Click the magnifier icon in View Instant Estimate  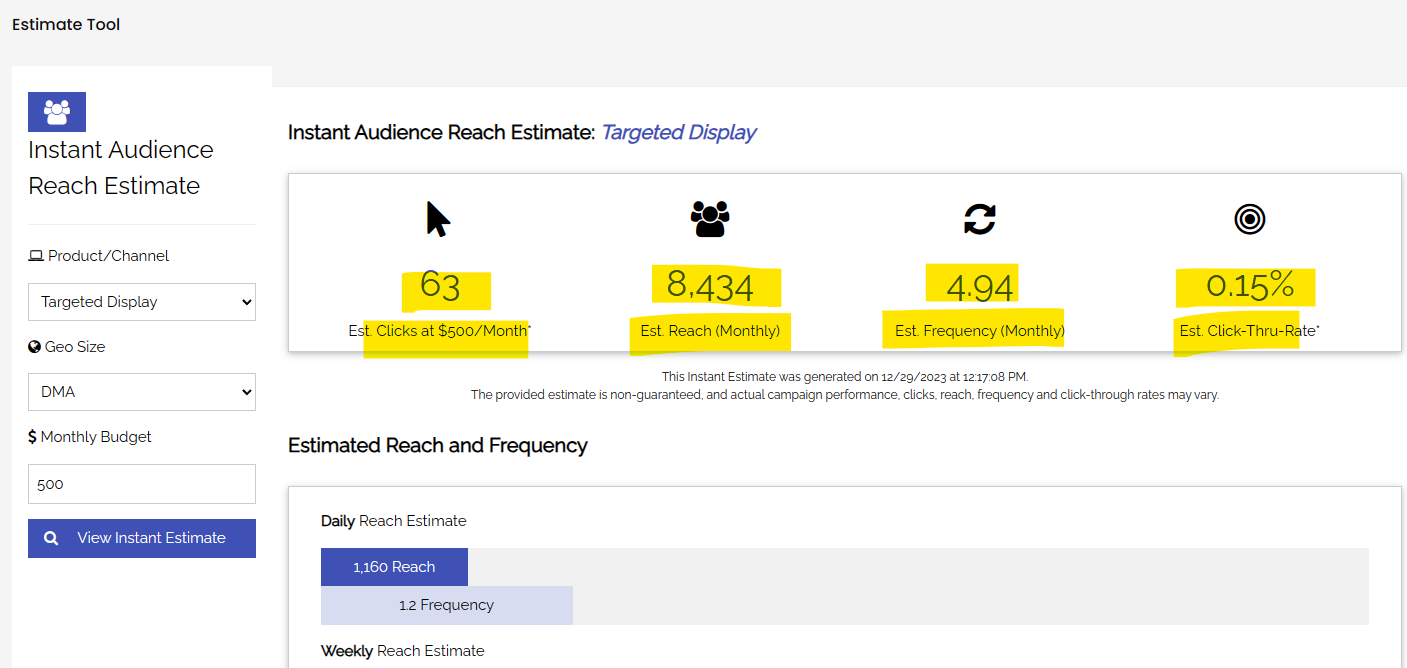(51, 538)
